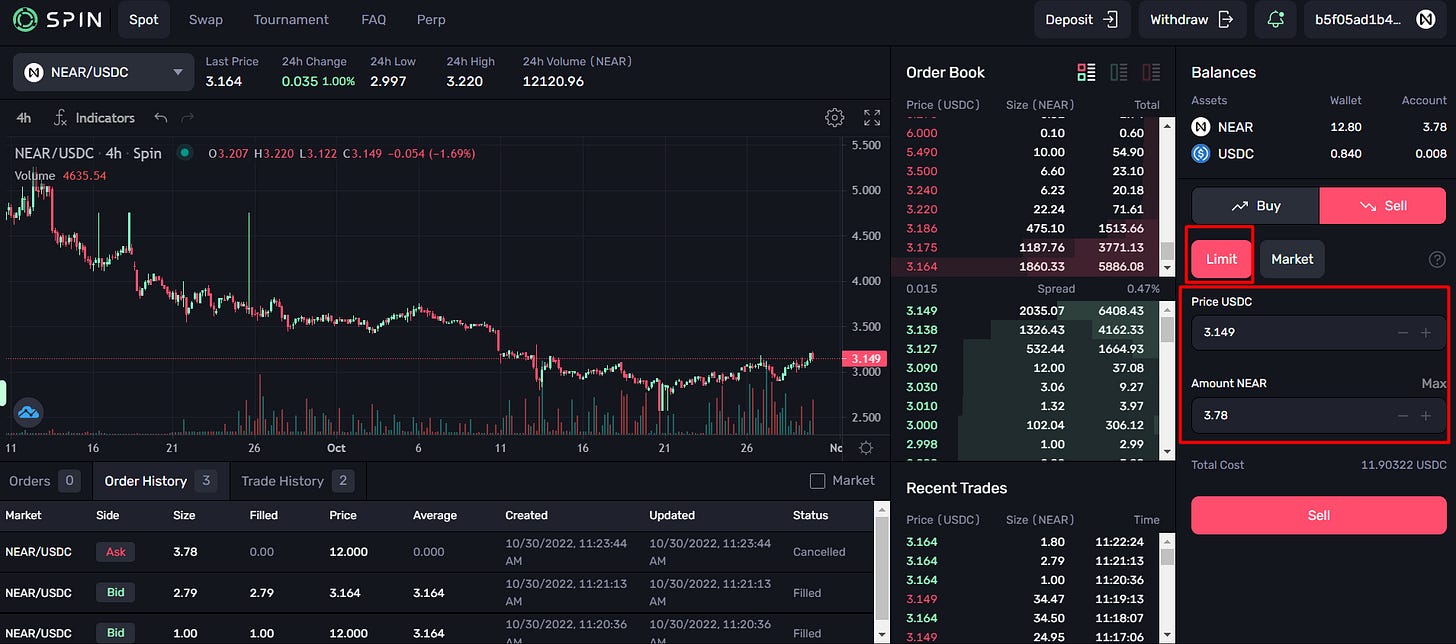The height and width of the screenshot is (644, 1456).
Task: Select Limit order type
Action: (1221, 259)
